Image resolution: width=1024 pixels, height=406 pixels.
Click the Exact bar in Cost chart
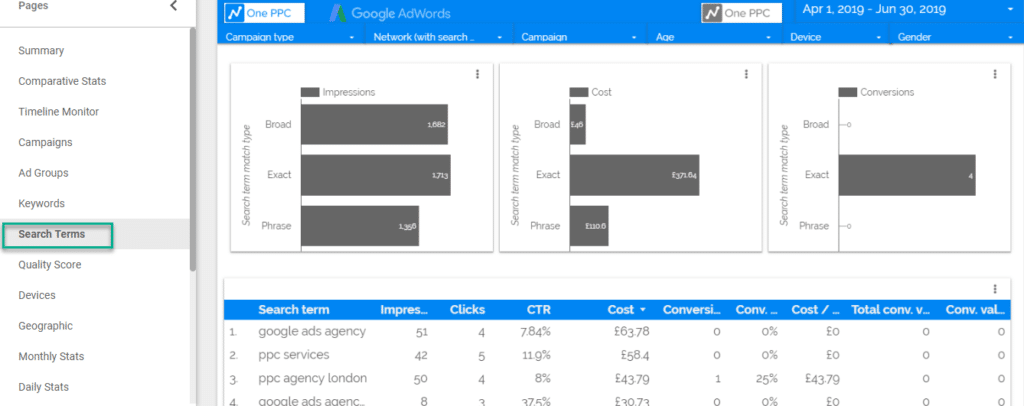pyautogui.click(x=634, y=175)
